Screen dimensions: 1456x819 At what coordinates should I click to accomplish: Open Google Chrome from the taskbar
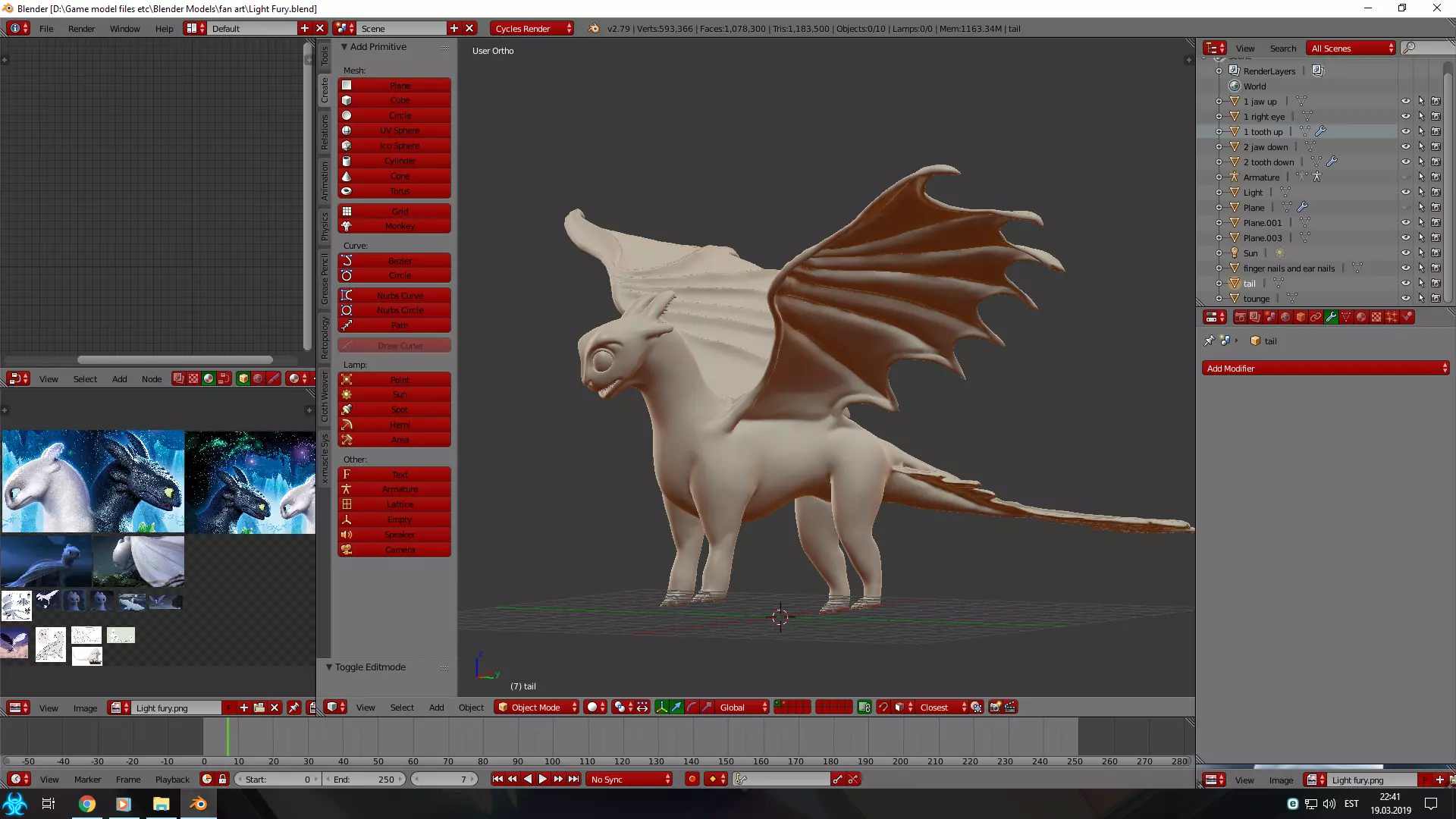(87, 804)
